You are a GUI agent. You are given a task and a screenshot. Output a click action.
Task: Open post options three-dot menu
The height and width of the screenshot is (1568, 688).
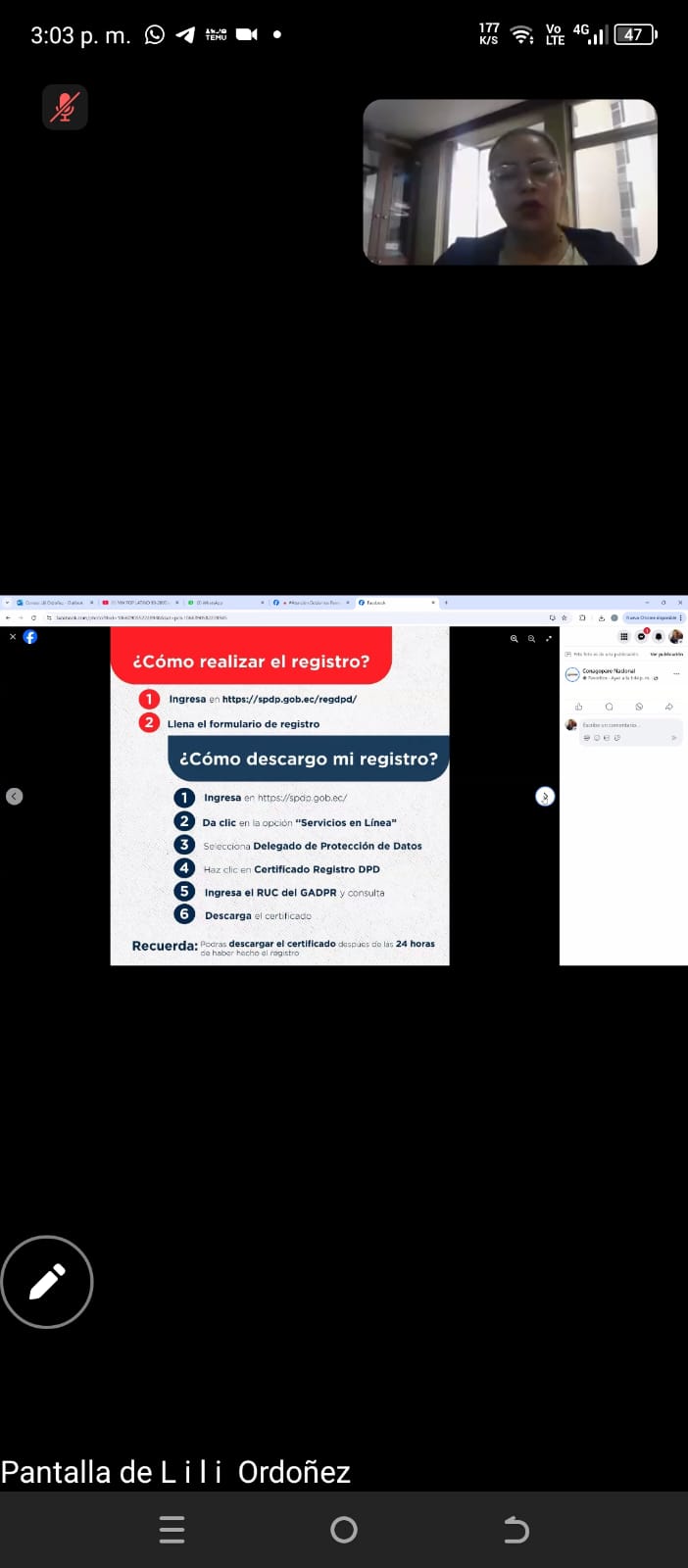click(x=675, y=673)
